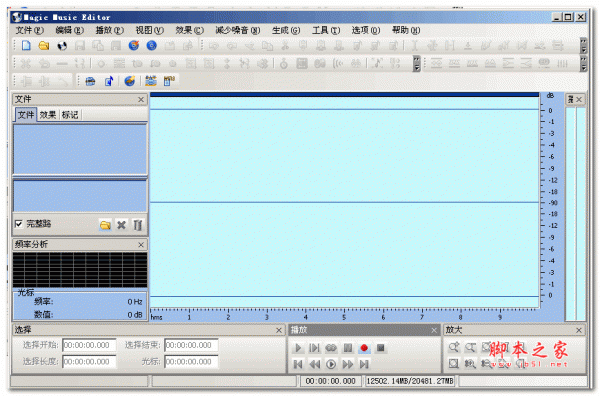The height and width of the screenshot is (396, 600).
Task: Click the play-to-end button next to Play
Action: click(315, 348)
